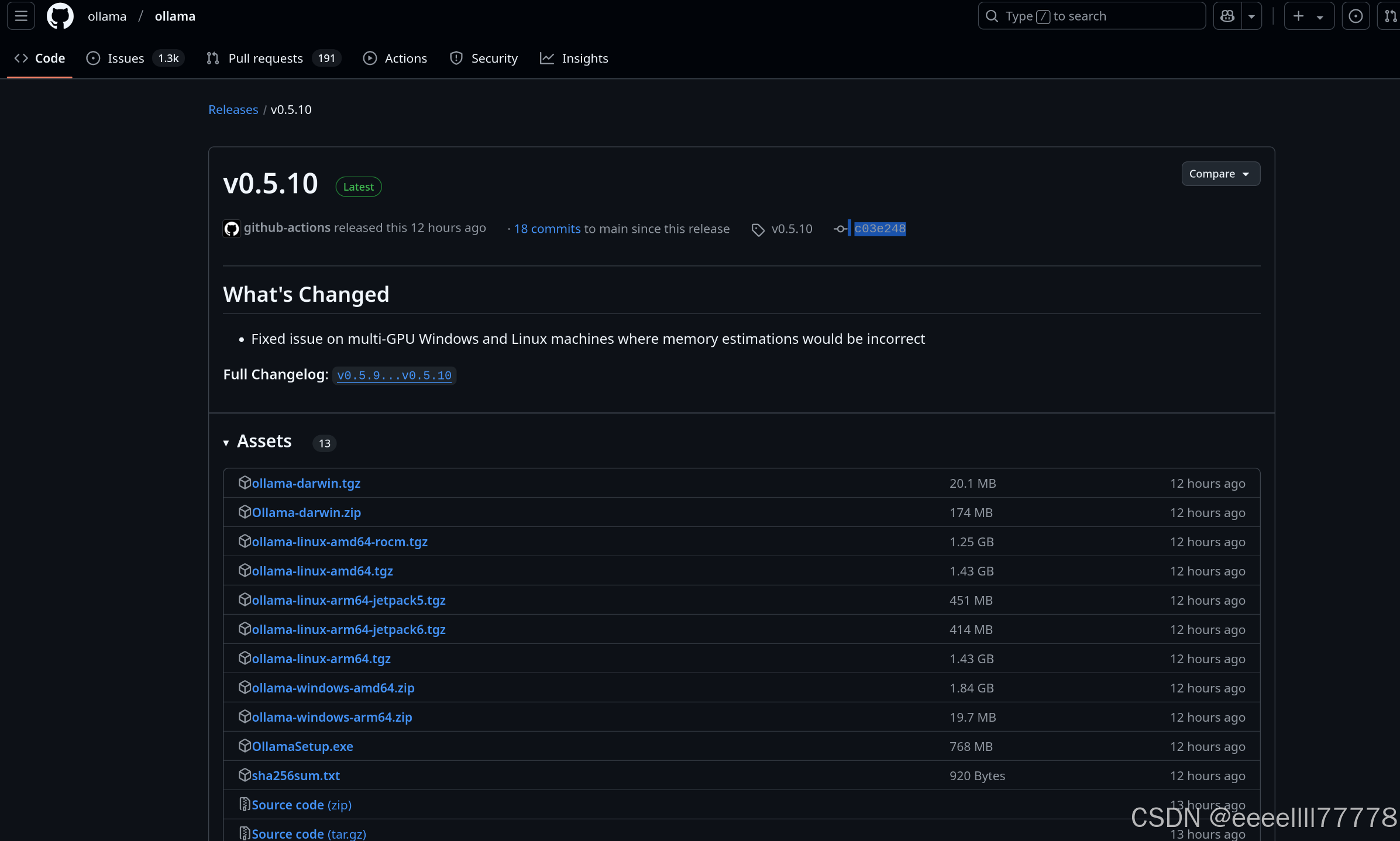
Task: Switch to the Actions tab
Action: (x=405, y=58)
